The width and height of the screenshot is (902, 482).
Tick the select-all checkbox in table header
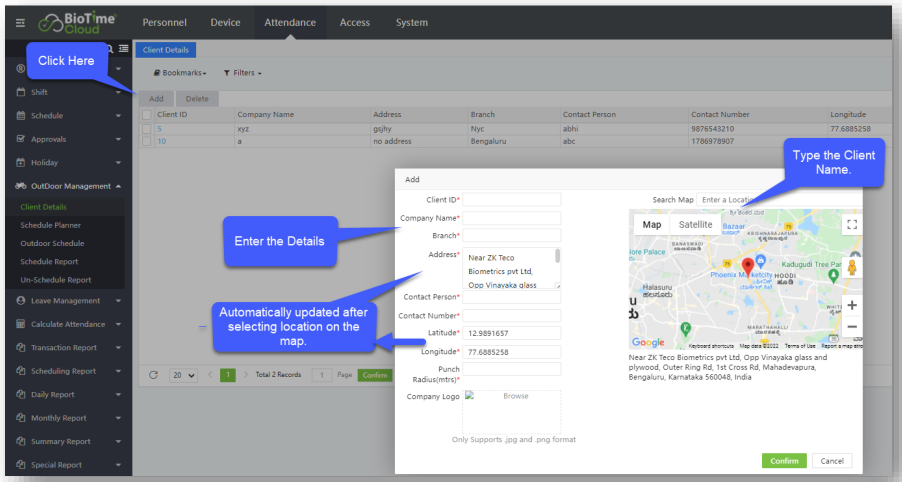point(147,115)
